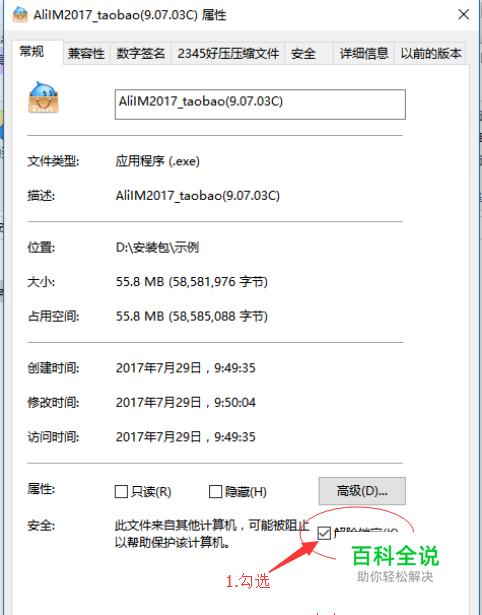
Task: Open the 高级(D)... settings button
Action: click(362, 491)
